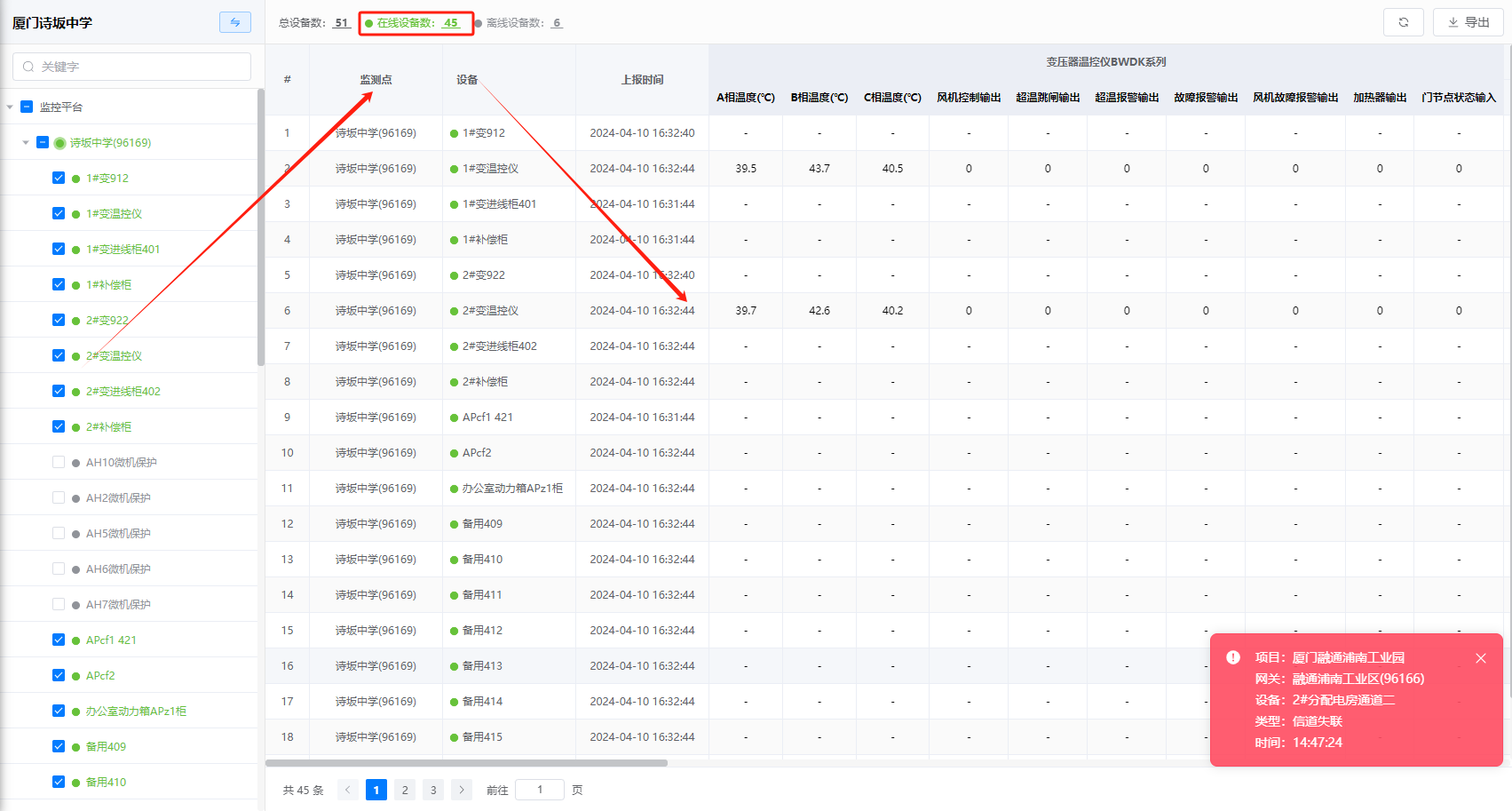Click the B相温度 value 42.6
Image resolution: width=1512 pixels, height=811 pixels.
[x=819, y=311]
